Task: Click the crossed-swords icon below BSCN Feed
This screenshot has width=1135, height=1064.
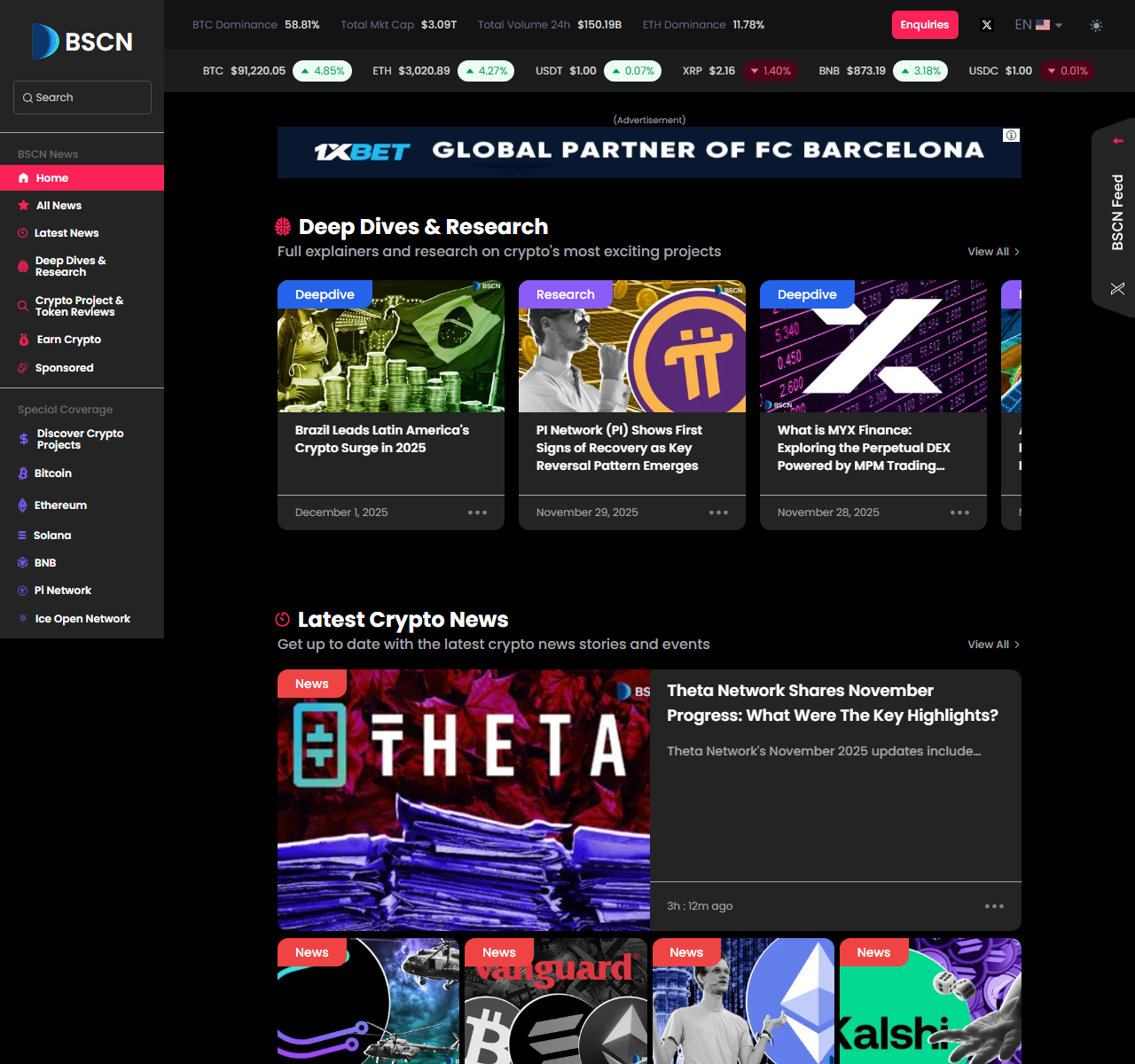Action: pyautogui.click(x=1117, y=288)
